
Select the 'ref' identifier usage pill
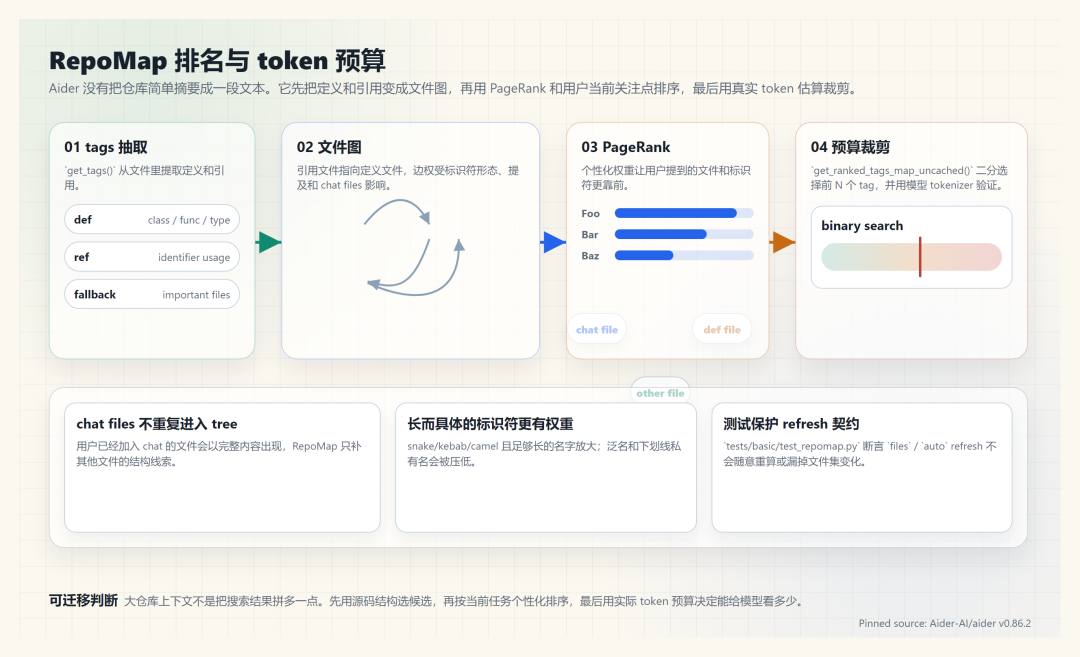(x=152, y=257)
